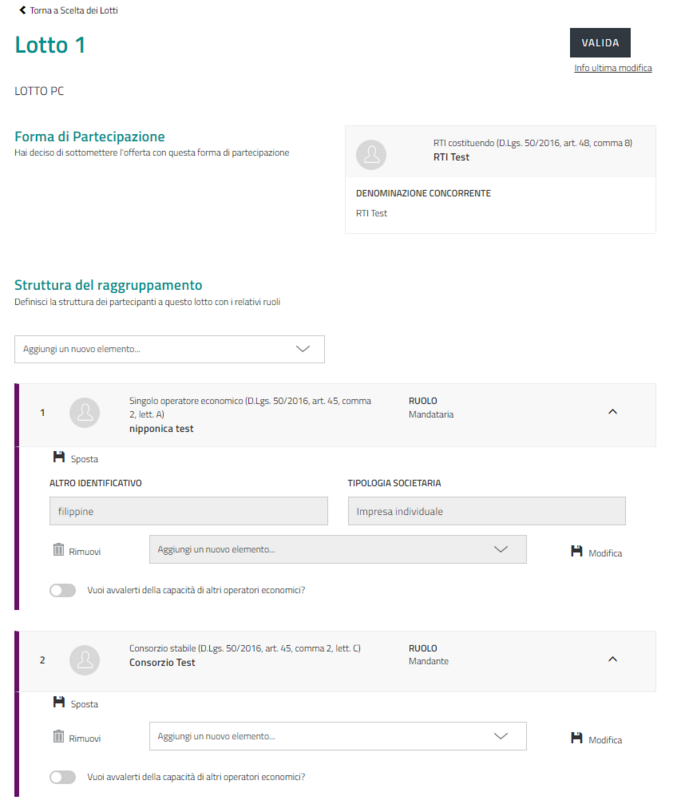Open top 'Aggiungi un nuovo elemento' dropdown
The height and width of the screenshot is (800, 681).
tap(169, 349)
